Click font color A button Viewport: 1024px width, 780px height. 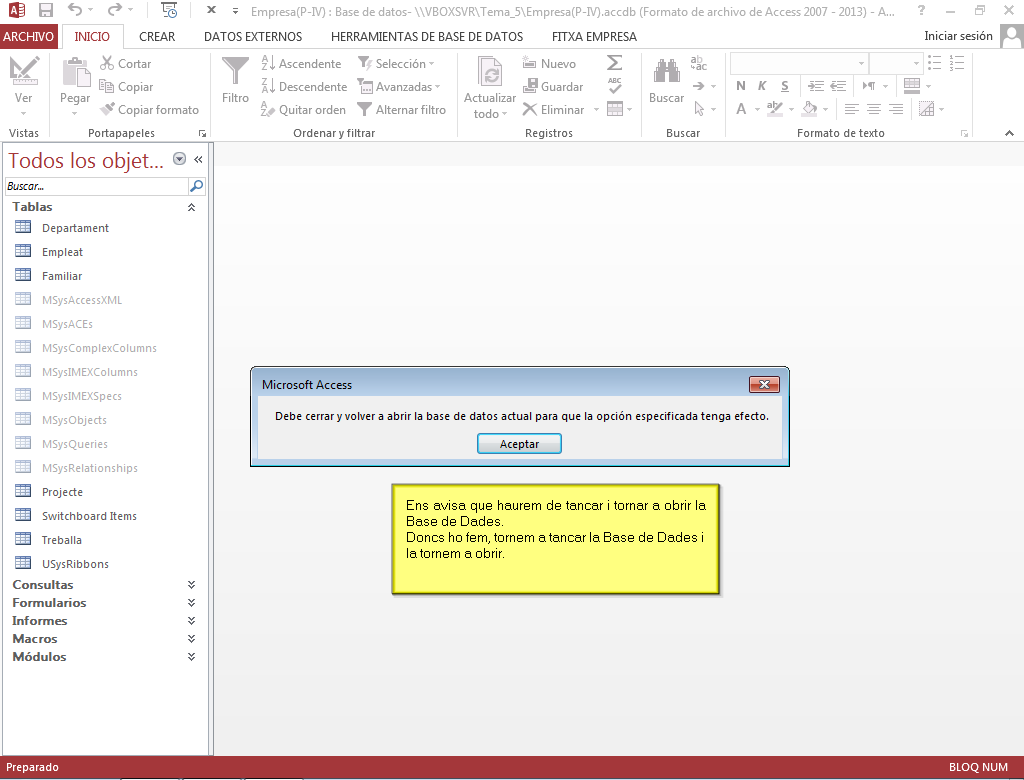pos(741,108)
